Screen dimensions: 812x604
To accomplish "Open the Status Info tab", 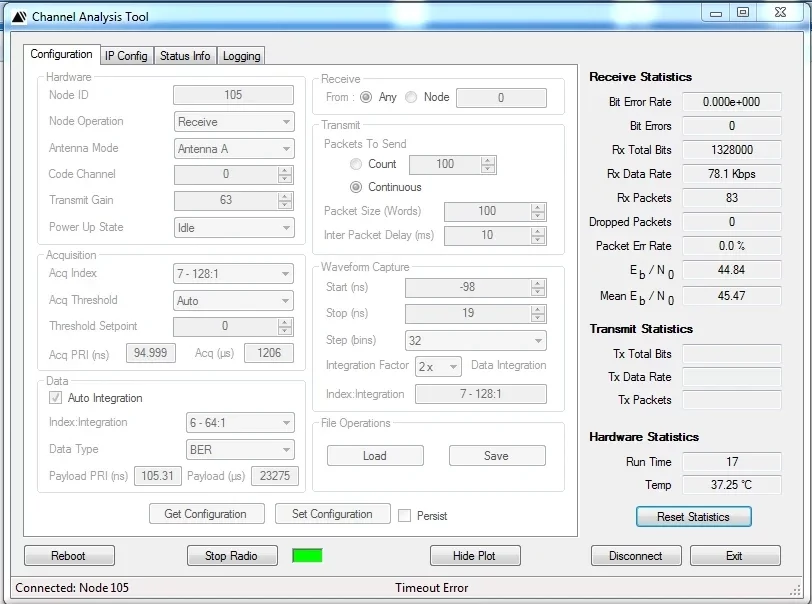I will (x=185, y=56).
